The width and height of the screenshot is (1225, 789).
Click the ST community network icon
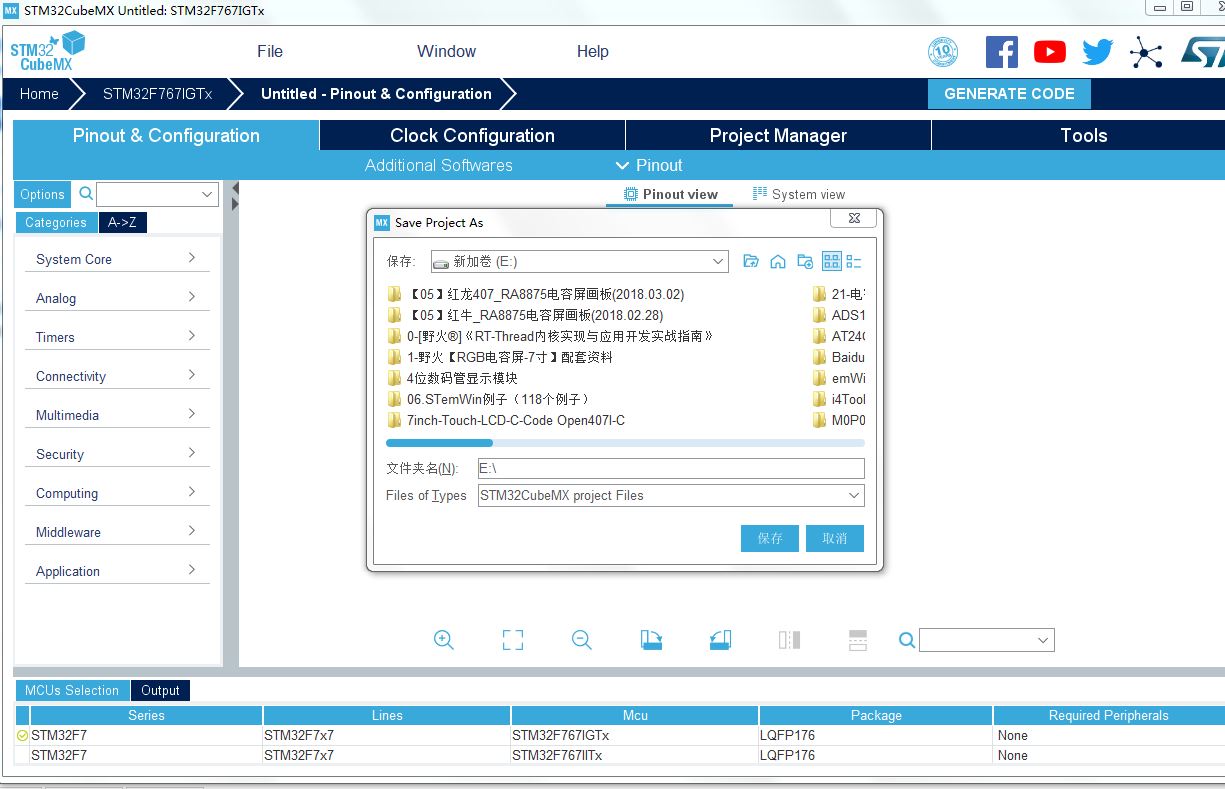[x=1146, y=52]
